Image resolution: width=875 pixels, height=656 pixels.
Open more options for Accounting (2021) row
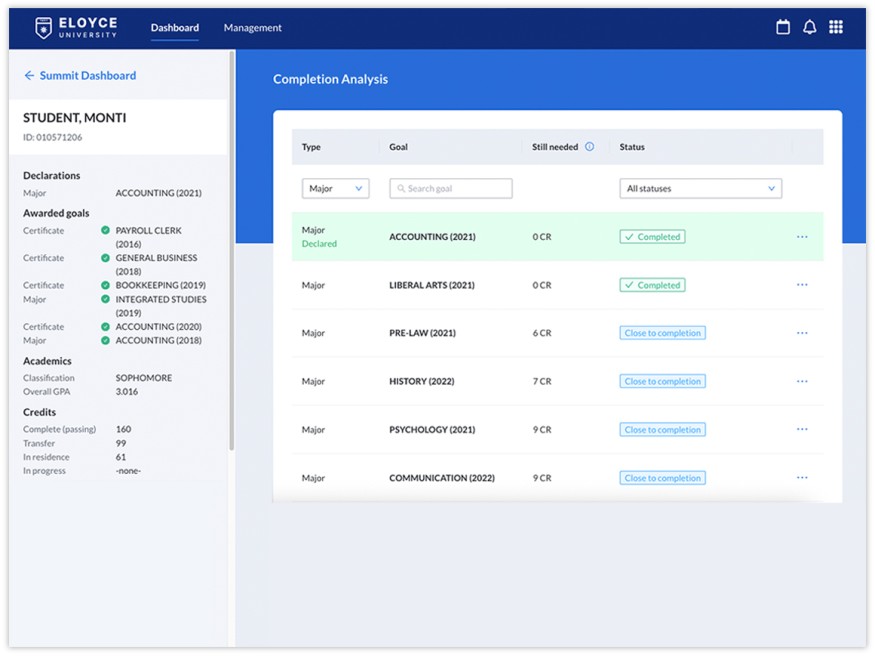802,237
